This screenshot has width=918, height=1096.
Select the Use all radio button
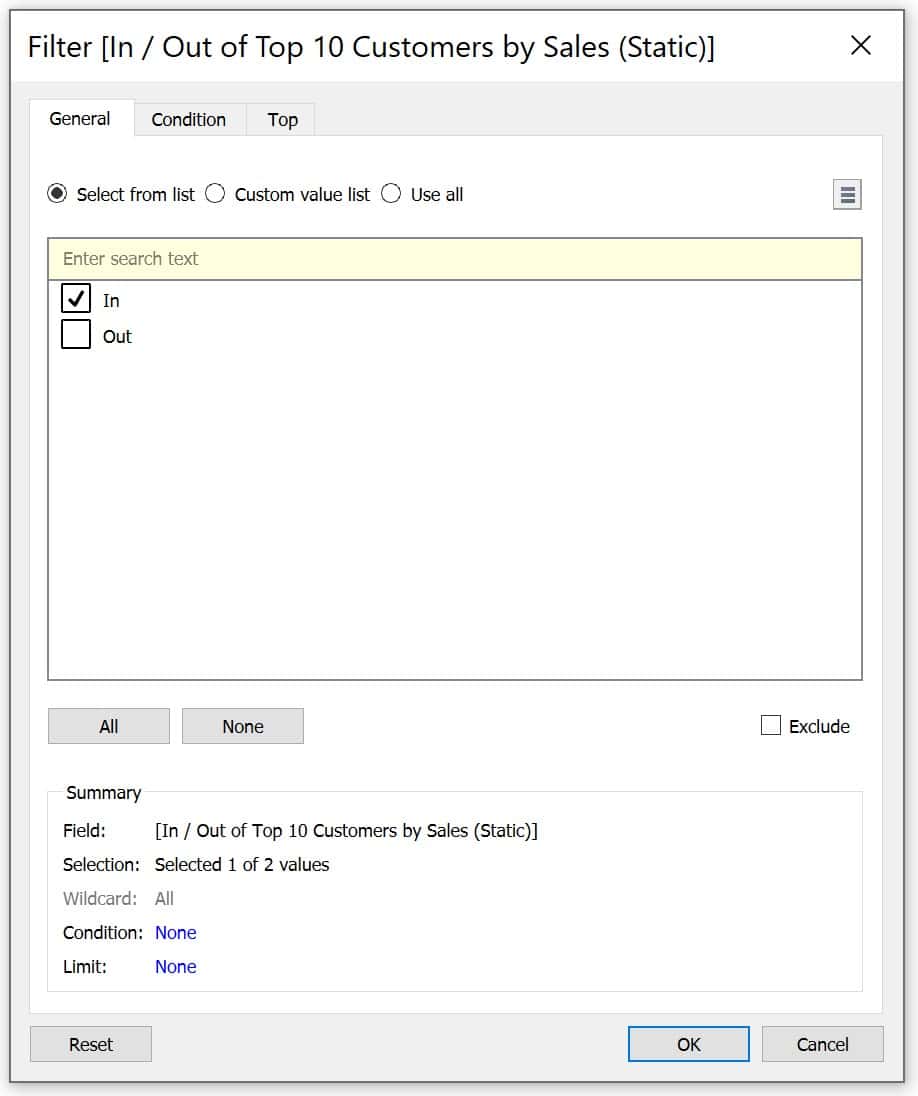click(x=391, y=193)
